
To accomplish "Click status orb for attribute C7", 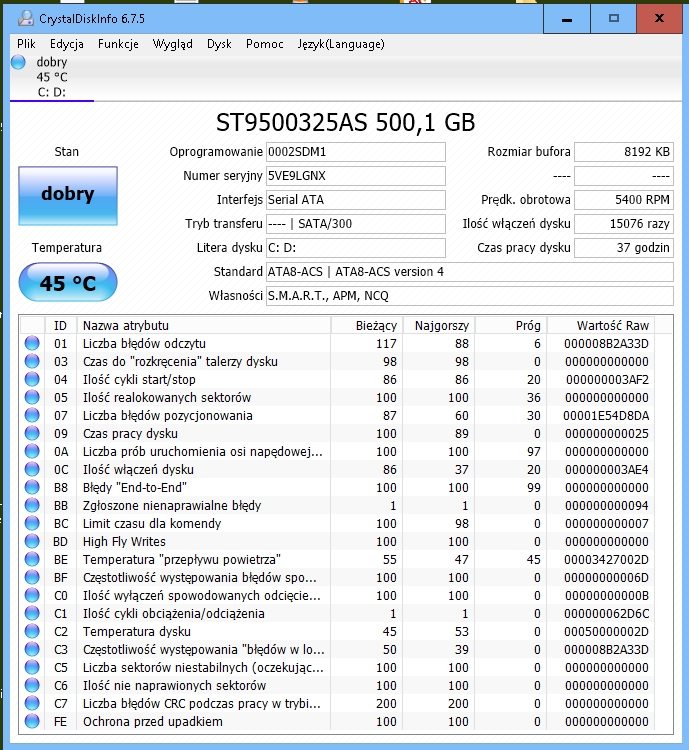I will (32, 704).
